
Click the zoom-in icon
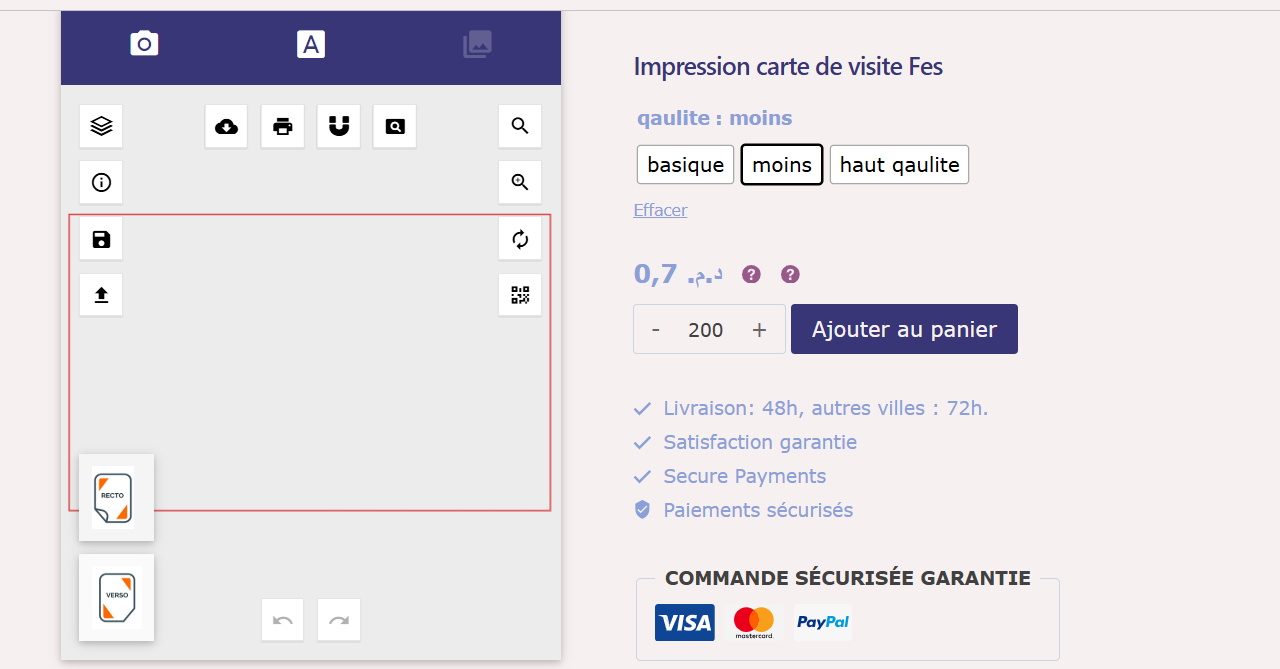(x=520, y=182)
